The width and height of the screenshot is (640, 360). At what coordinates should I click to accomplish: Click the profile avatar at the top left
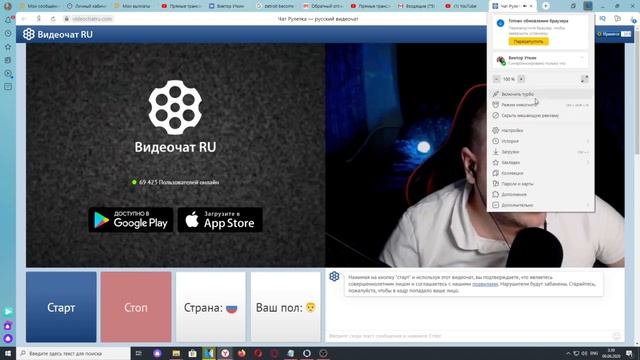[8, 6]
